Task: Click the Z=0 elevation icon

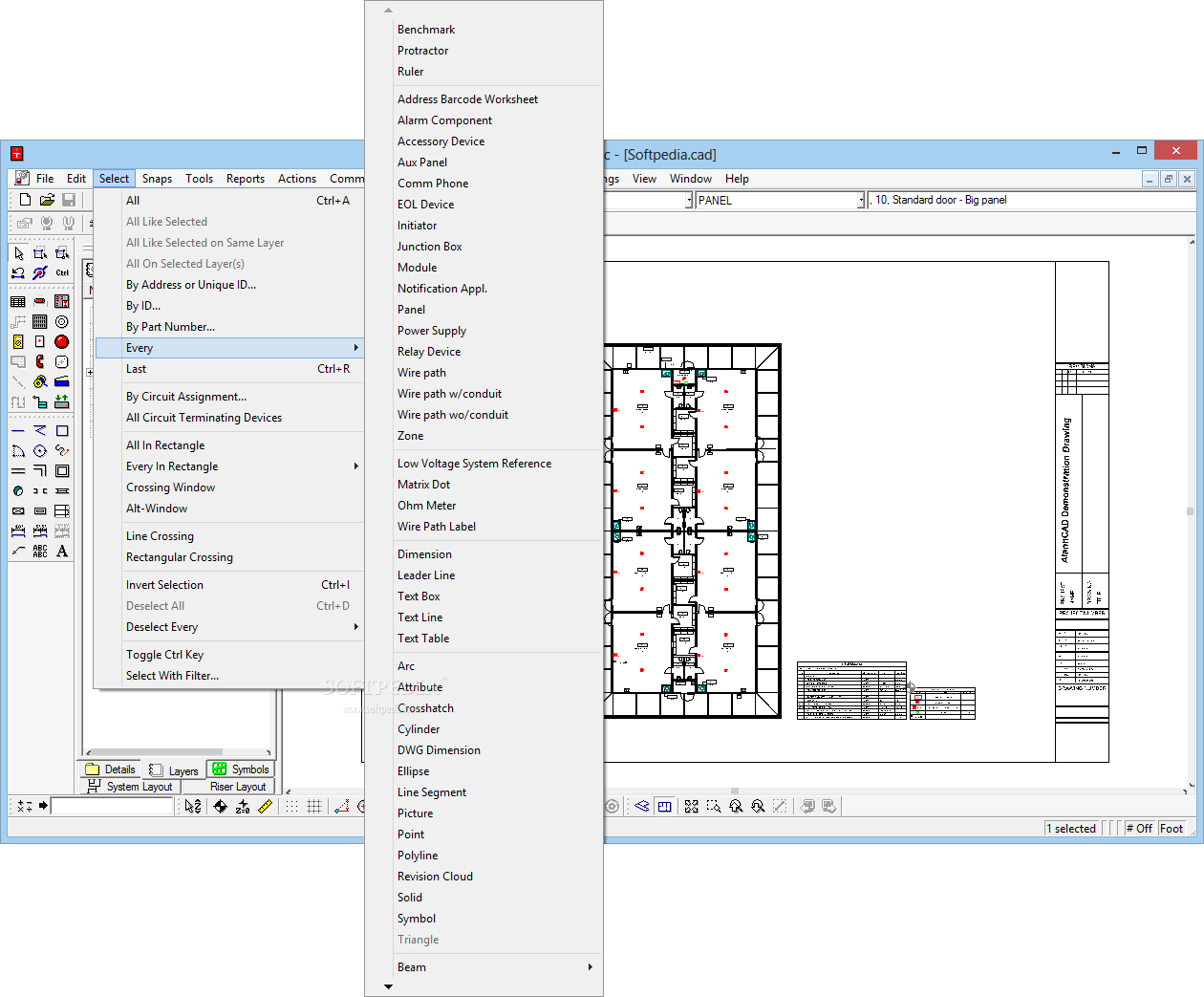Action: pyautogui.click(x=243, y=806)
